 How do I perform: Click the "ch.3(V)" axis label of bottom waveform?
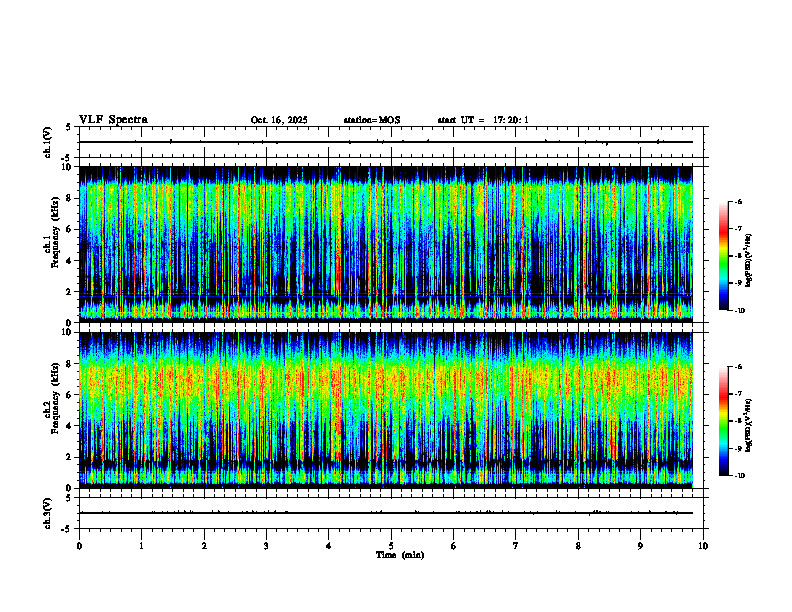48,513
